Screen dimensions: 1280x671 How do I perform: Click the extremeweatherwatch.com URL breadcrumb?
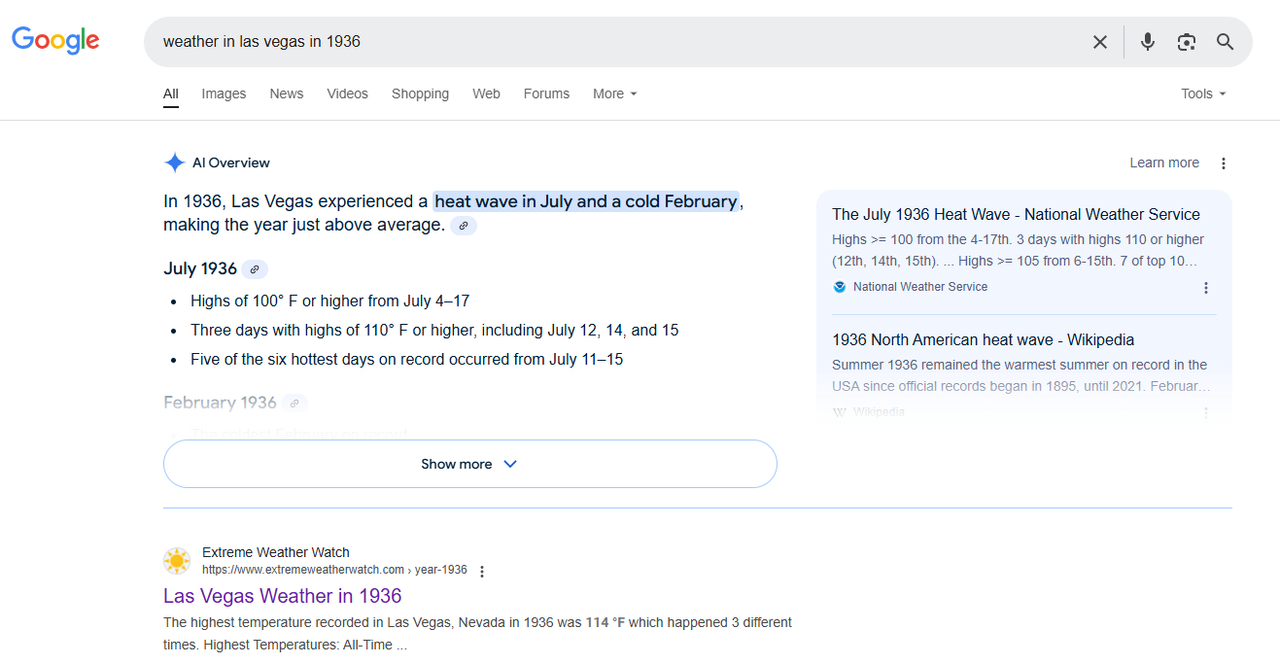click(334, 570)
